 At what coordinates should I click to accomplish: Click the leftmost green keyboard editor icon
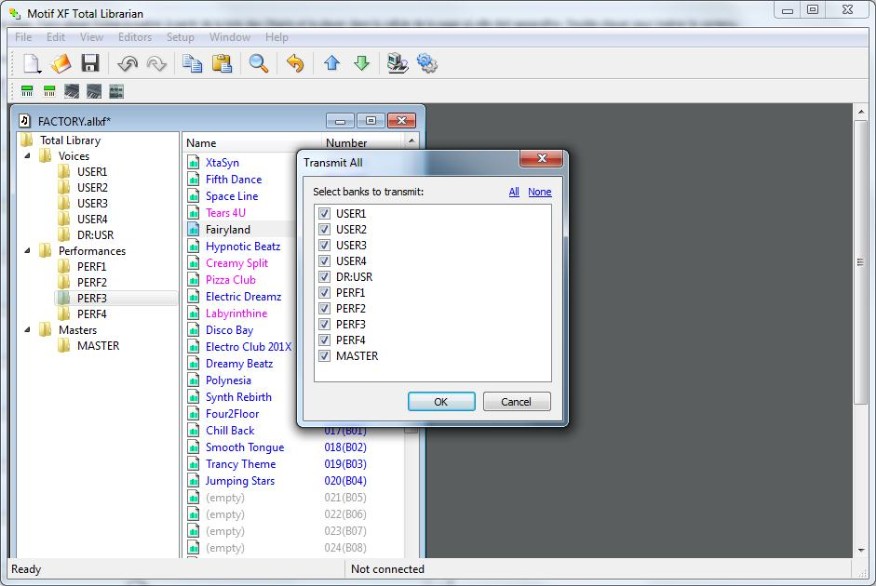click(x=27, y=91)
